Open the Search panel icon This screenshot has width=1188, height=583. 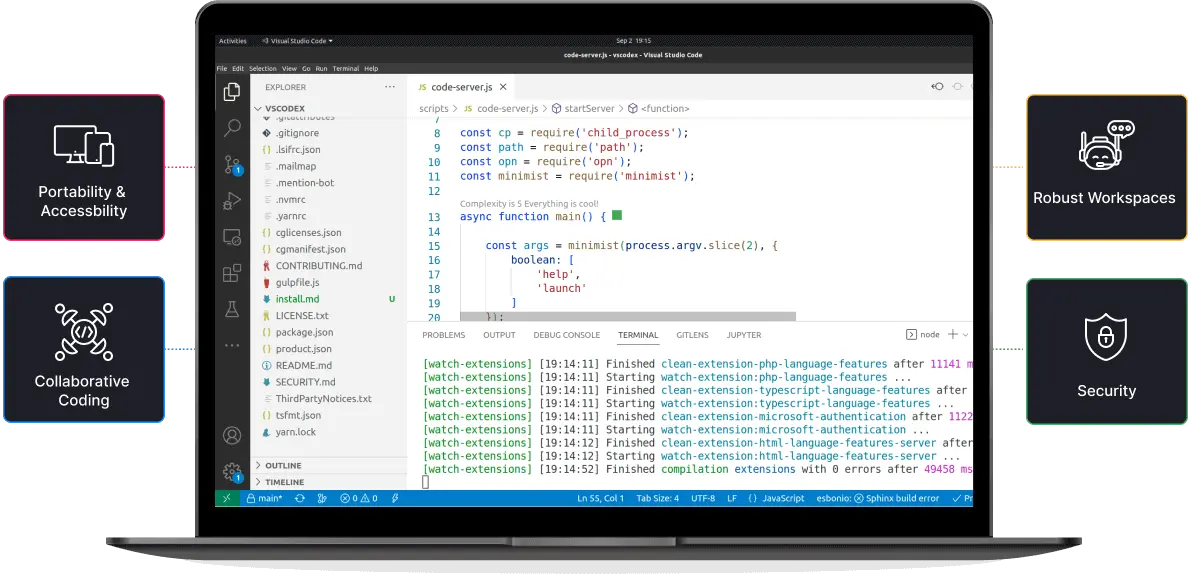point(231,128)
